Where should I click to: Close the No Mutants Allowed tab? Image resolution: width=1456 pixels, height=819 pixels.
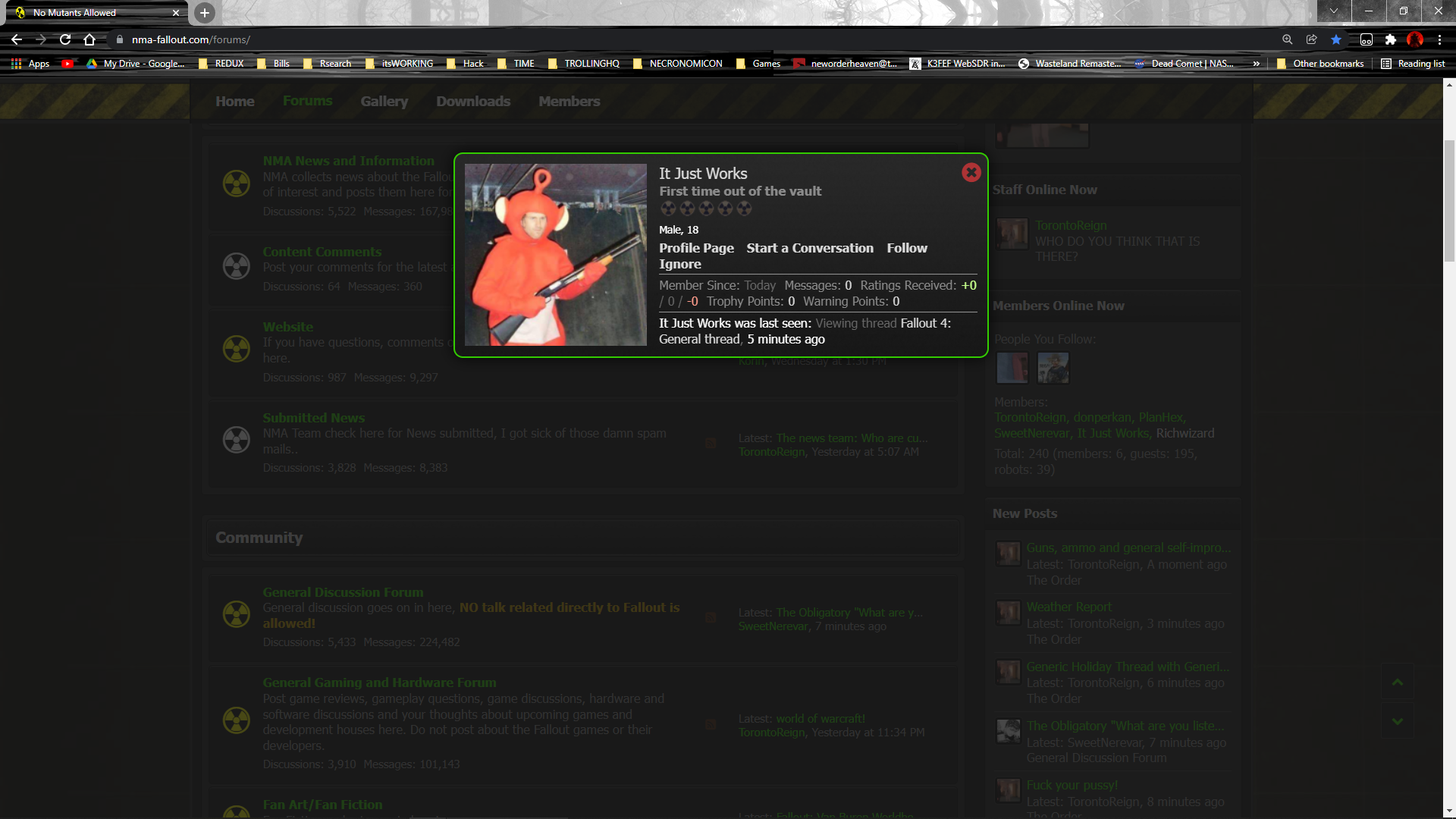coord(176,13)
